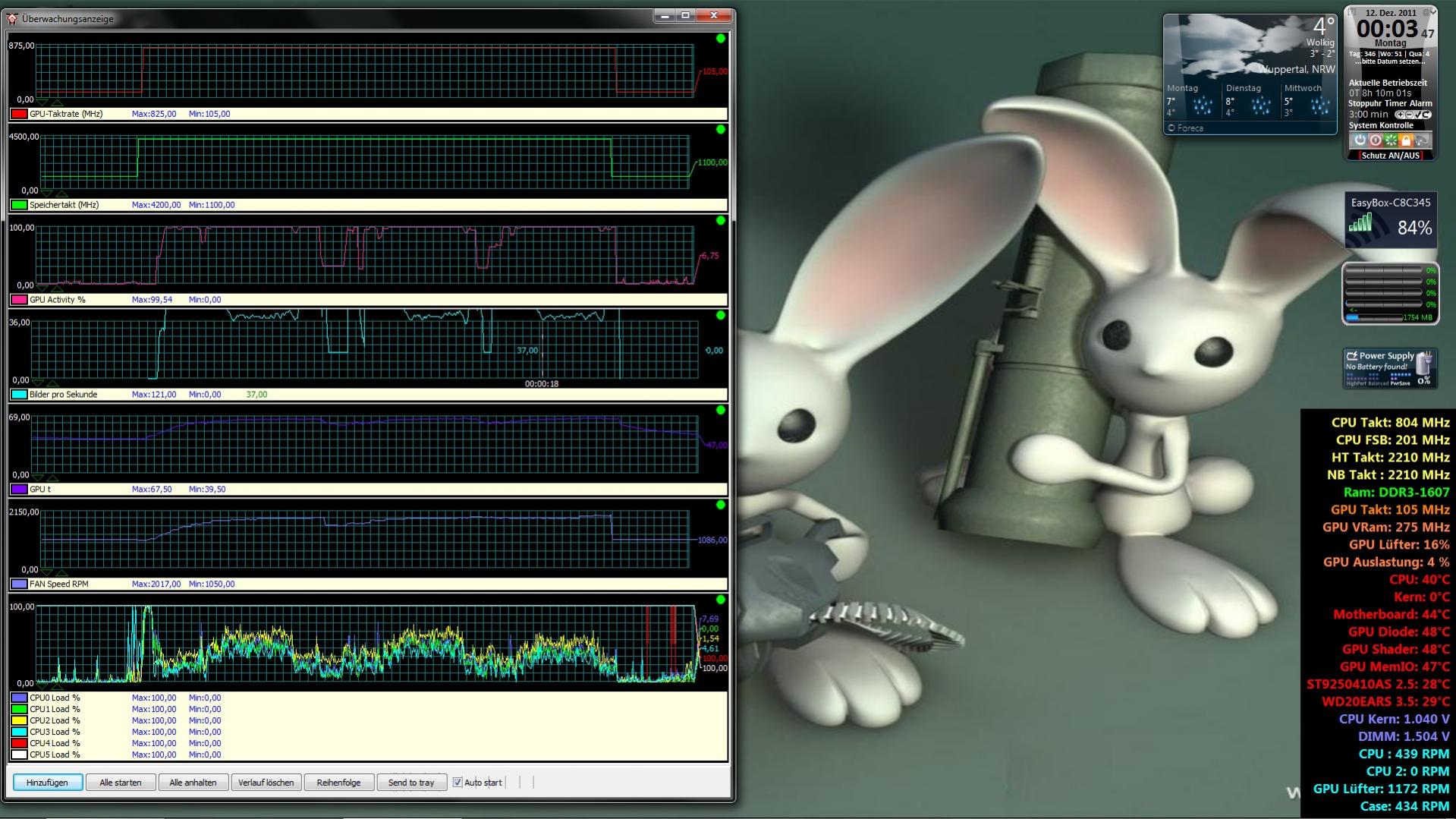This screenshot has width=1456, height=819.
Task: Click the checkmark icon in the timer controls
Action: click(x=1417, y=115)
